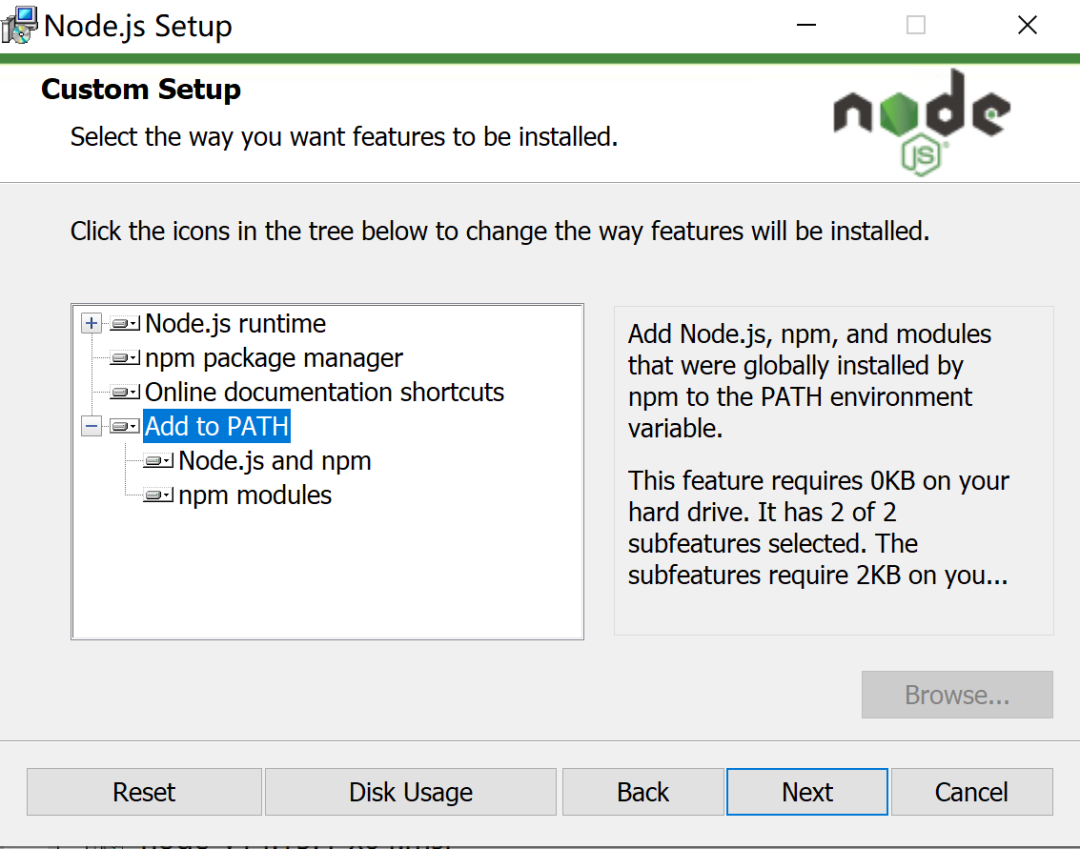The width and height of the screenshot is (1080, 849).
Task: Select the npm package manager tree item
Action: 273,358
